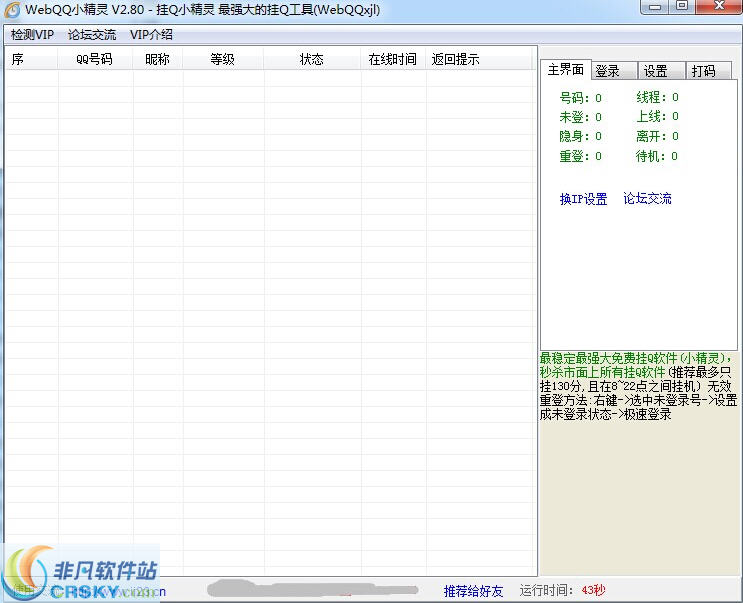Image resolution: width=743 pixels, height=603 pixels.
Task: Sort by the QQ号码 column header
Action: pos(95,59)
